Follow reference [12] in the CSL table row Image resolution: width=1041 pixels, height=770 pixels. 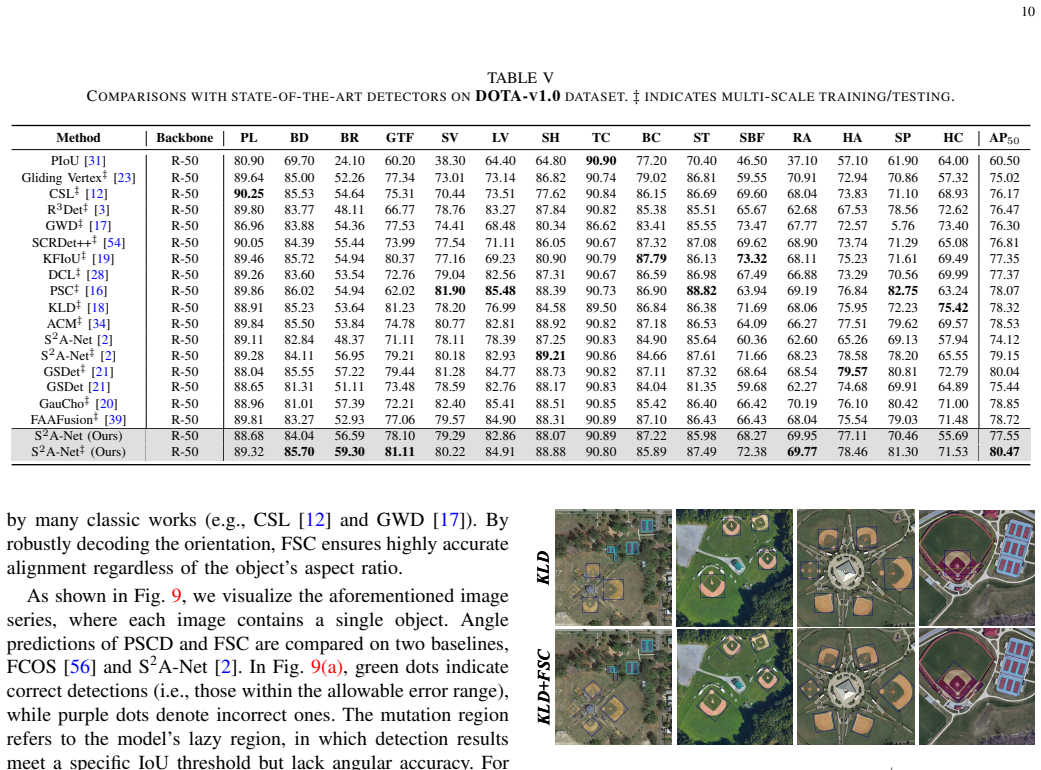tap(96, 193)
